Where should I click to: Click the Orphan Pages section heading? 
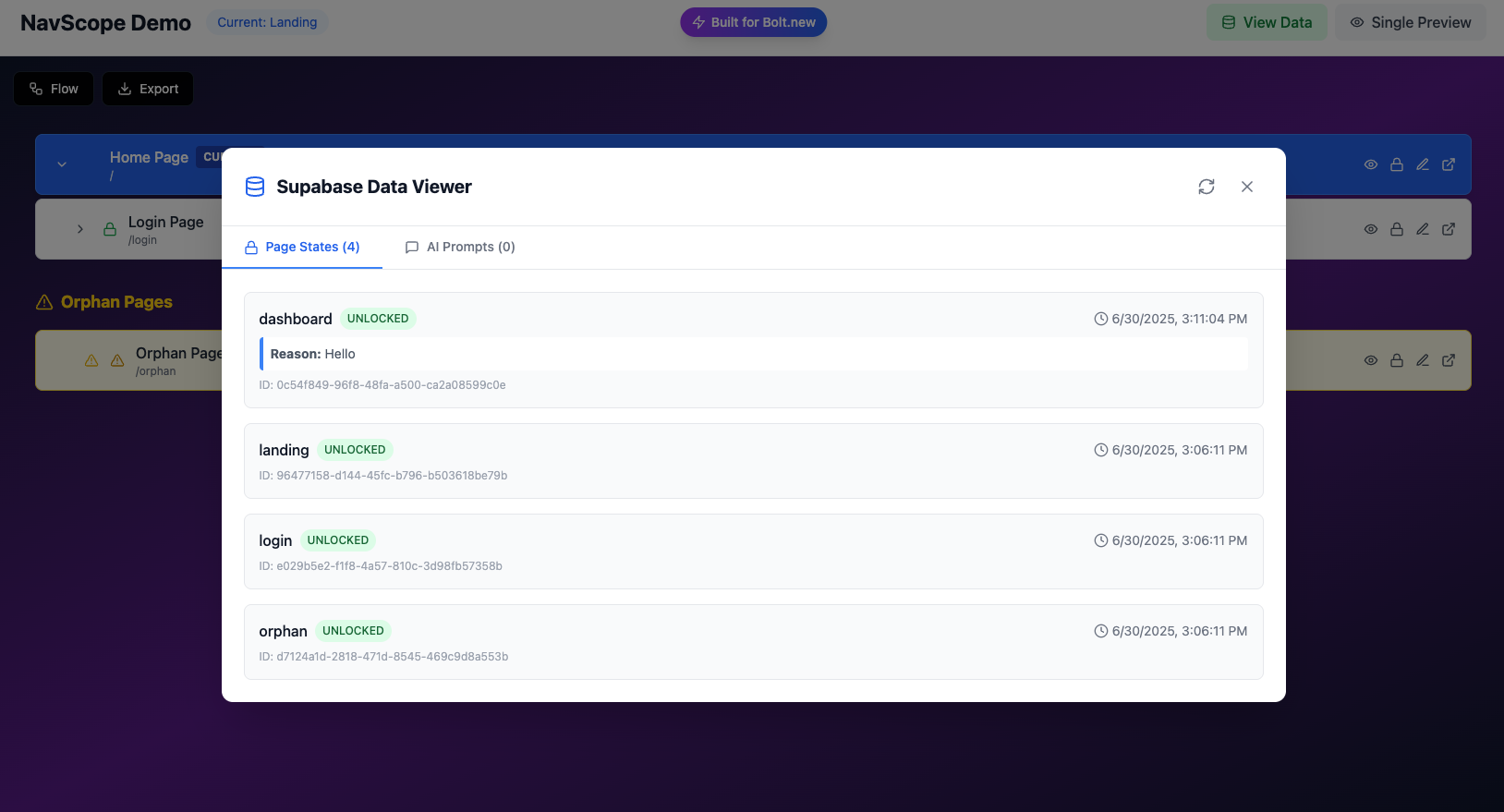coord(116,302)
